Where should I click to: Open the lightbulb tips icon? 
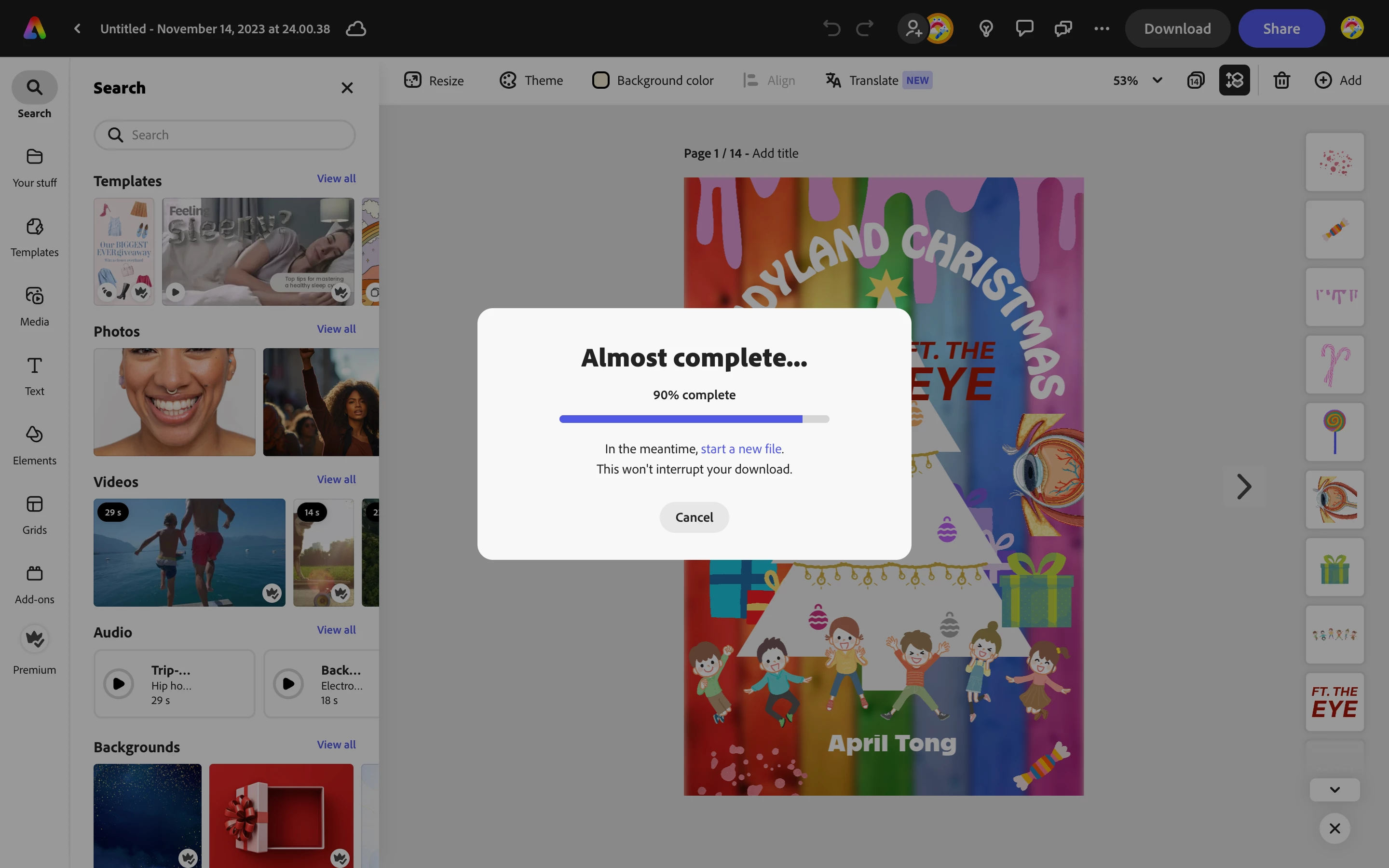(985, 28)
